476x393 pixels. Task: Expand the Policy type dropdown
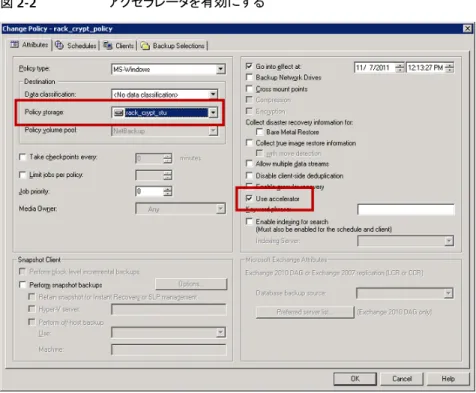tap(220, 69)
